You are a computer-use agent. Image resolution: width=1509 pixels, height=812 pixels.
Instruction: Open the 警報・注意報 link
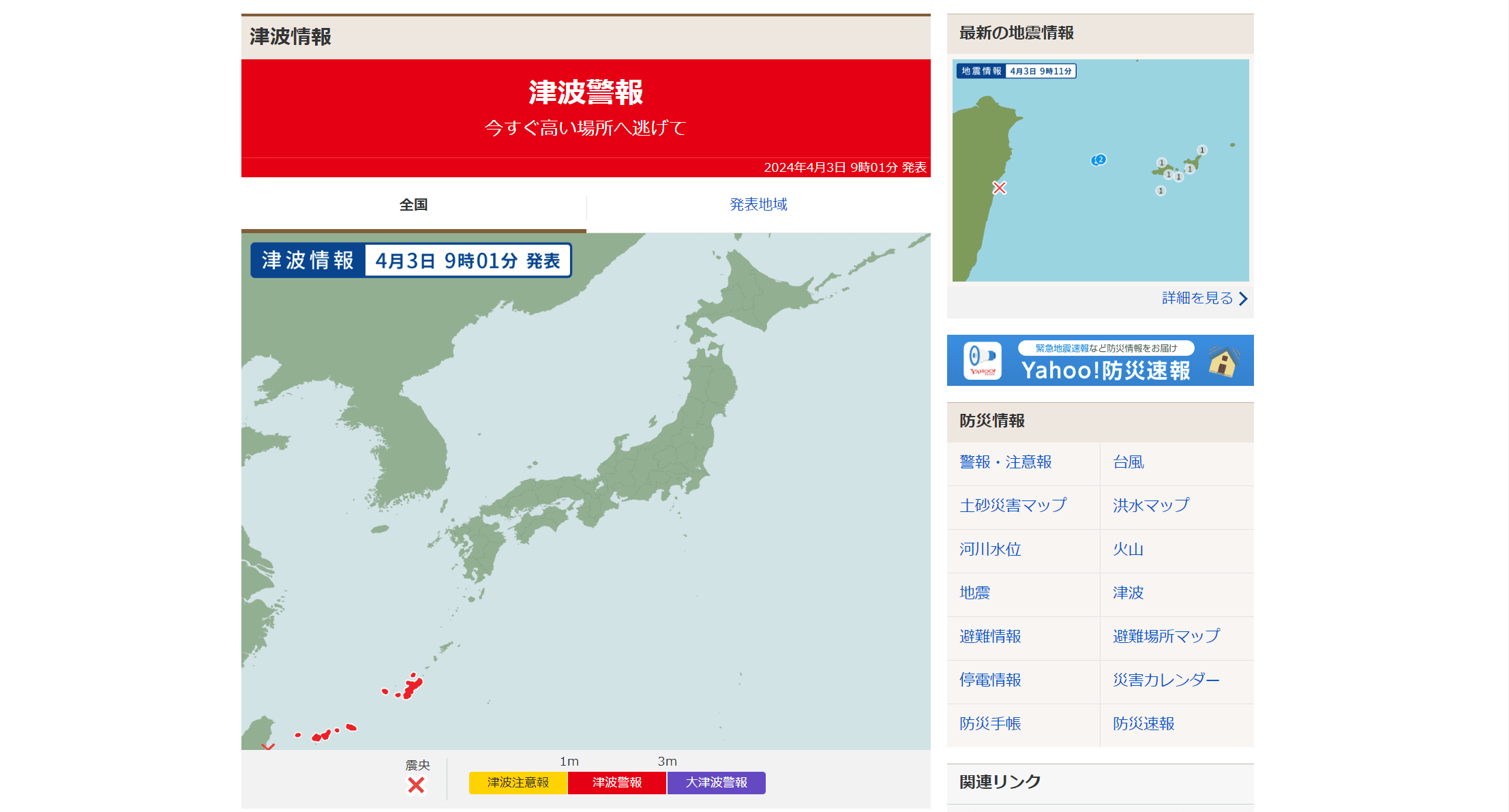point(1005,462)
